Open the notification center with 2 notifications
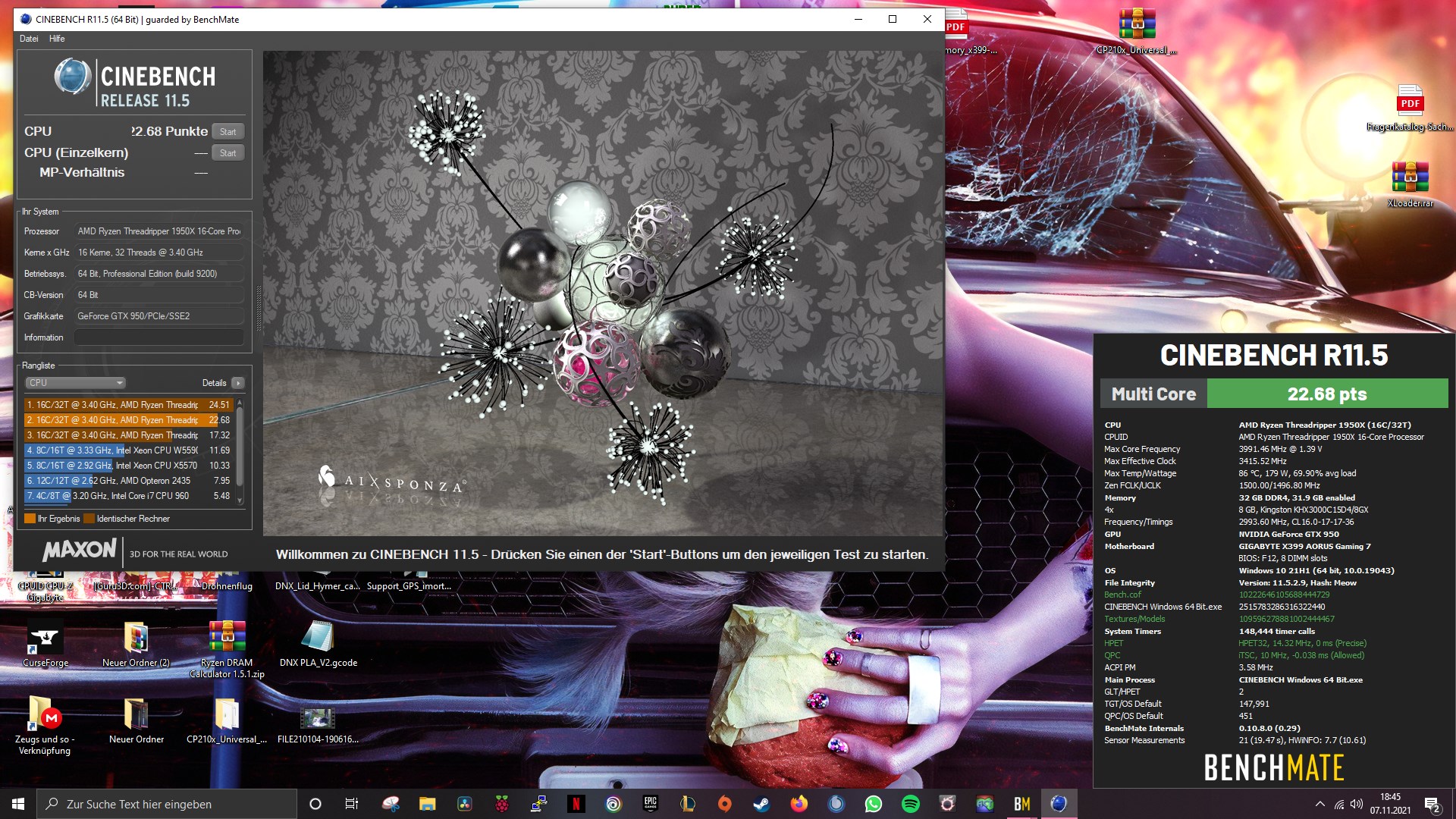 click(1432, 804)
